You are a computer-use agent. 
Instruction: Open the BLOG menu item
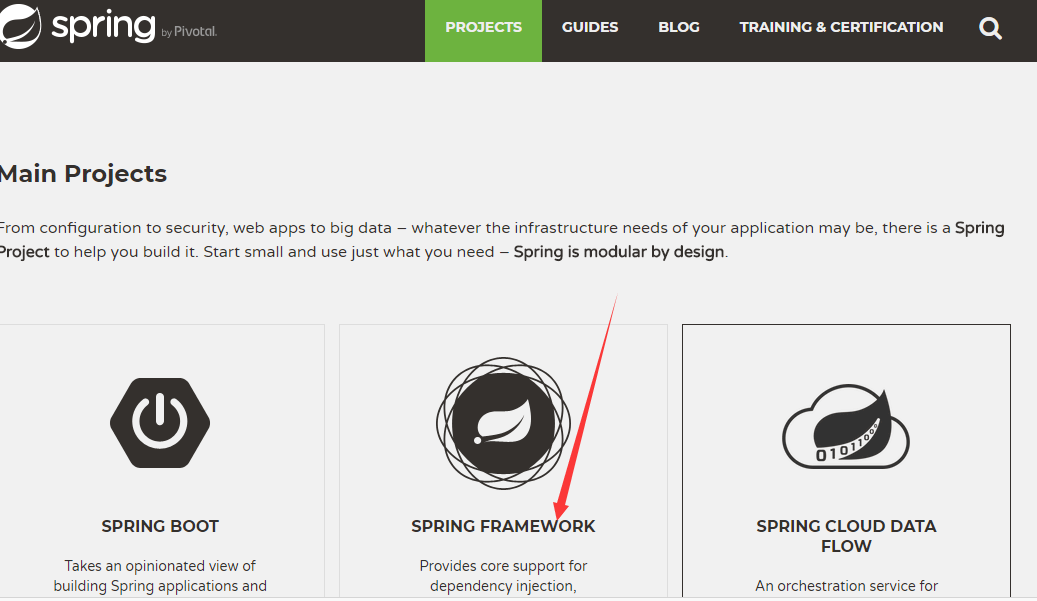click(x=679, y=27)
